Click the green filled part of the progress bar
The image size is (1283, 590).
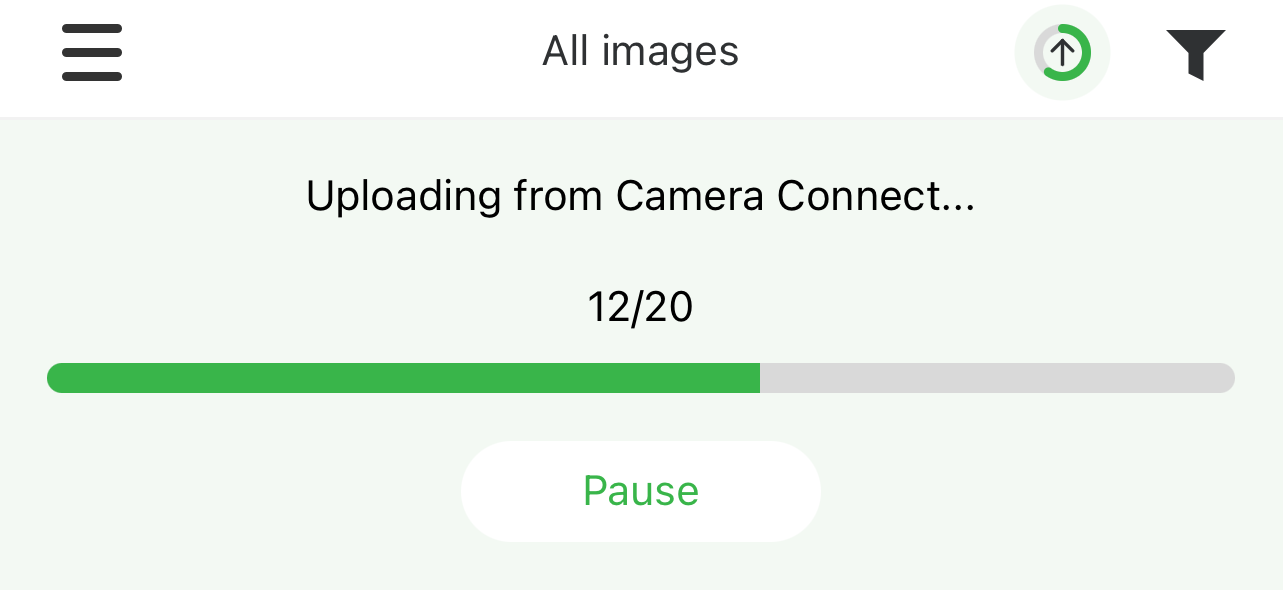pos(400,378)
